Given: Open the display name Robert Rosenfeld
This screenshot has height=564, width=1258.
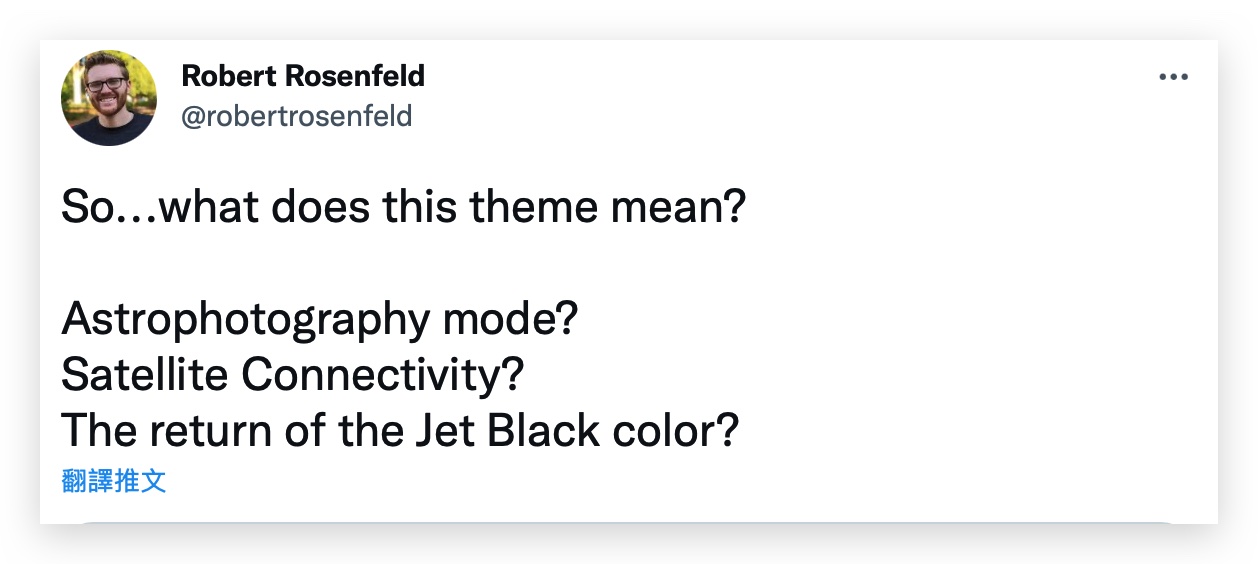Looking at the screenshot, I should click(303, 75).
